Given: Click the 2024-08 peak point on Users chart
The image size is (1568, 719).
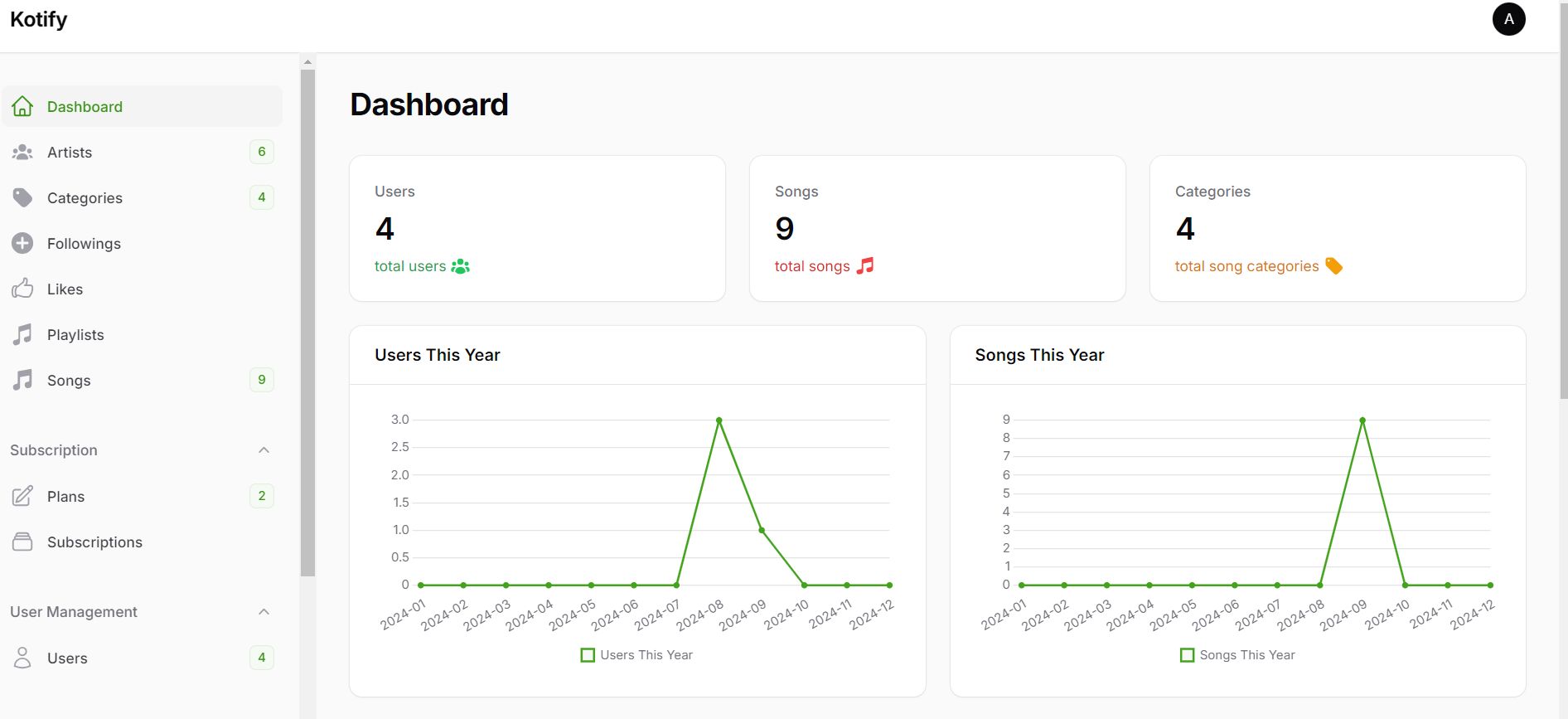Looking at the screenshot, I should pyautogui.click(x=719, y=420).
